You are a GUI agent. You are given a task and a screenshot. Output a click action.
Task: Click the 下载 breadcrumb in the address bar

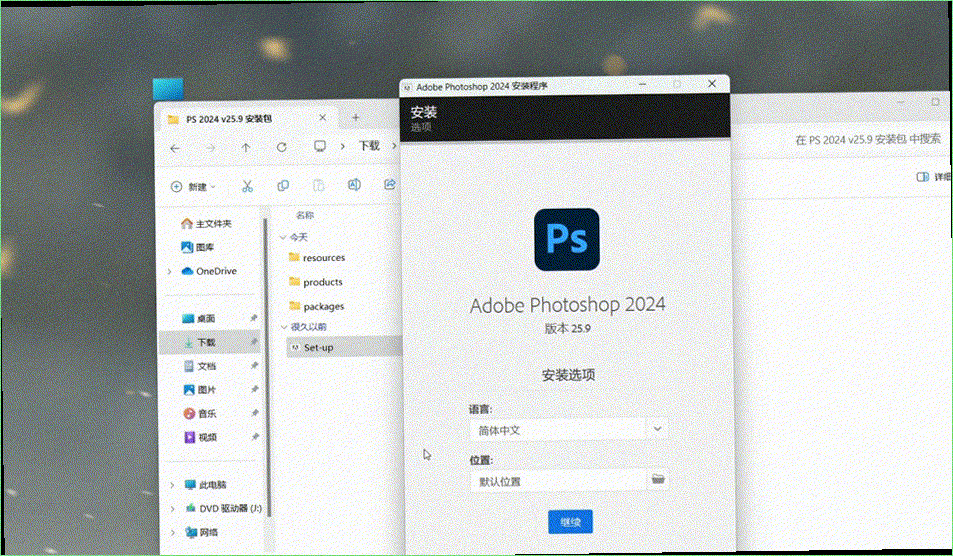[369, 146]
